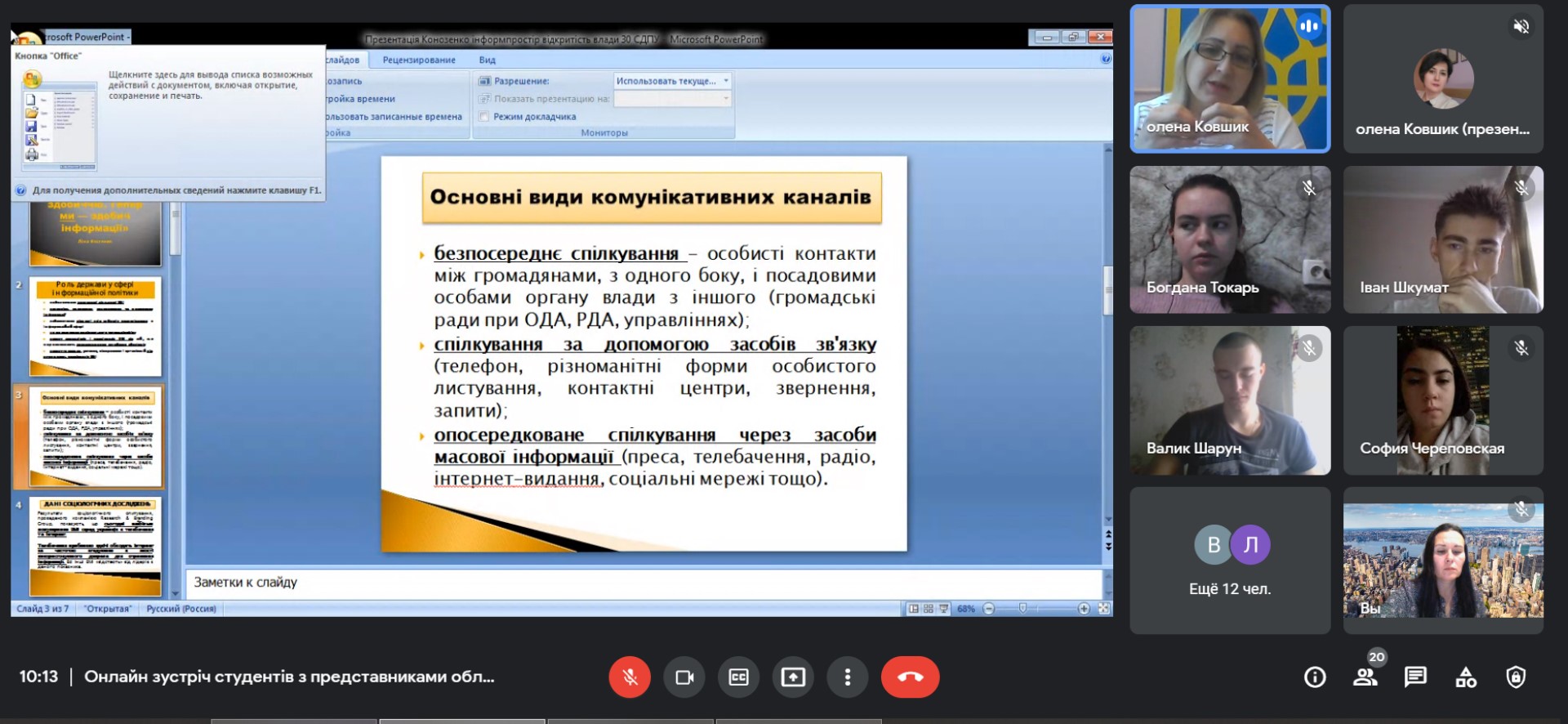Toggle the camera on in the meeting toolbar

(x=684, y=677)
